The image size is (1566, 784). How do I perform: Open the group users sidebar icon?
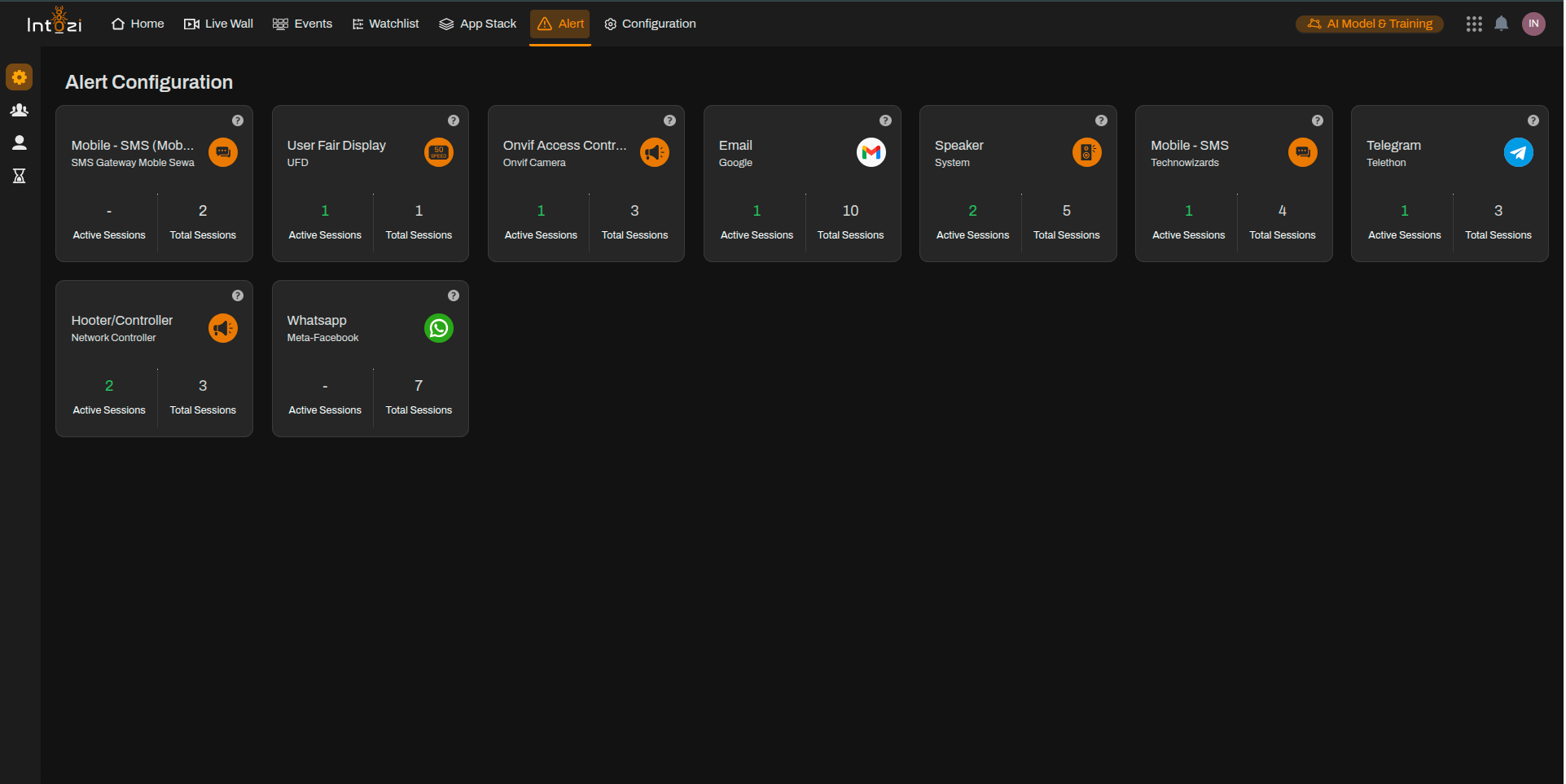click(x=20, y=110)
